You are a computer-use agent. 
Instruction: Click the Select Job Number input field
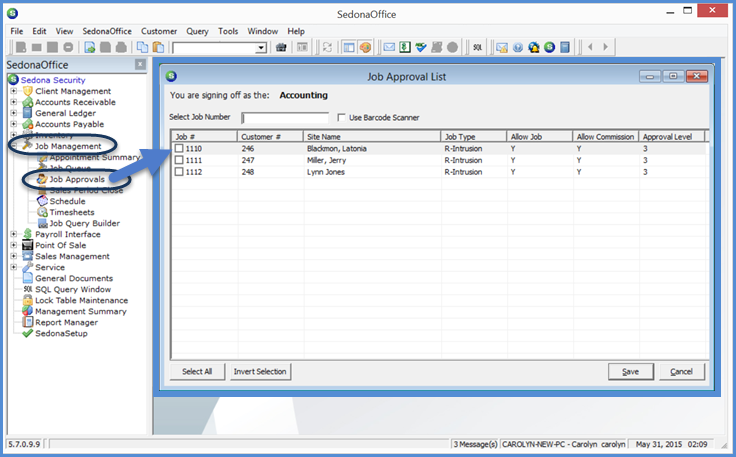[285, 117]
